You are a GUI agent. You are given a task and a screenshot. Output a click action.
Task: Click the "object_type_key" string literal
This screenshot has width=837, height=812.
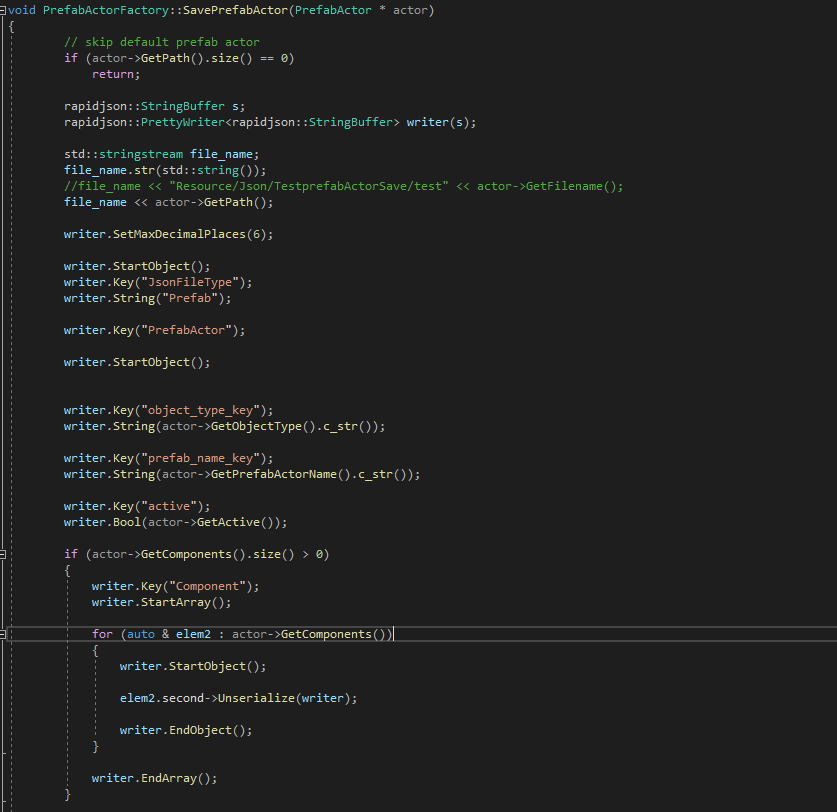(x=203, y=411)
